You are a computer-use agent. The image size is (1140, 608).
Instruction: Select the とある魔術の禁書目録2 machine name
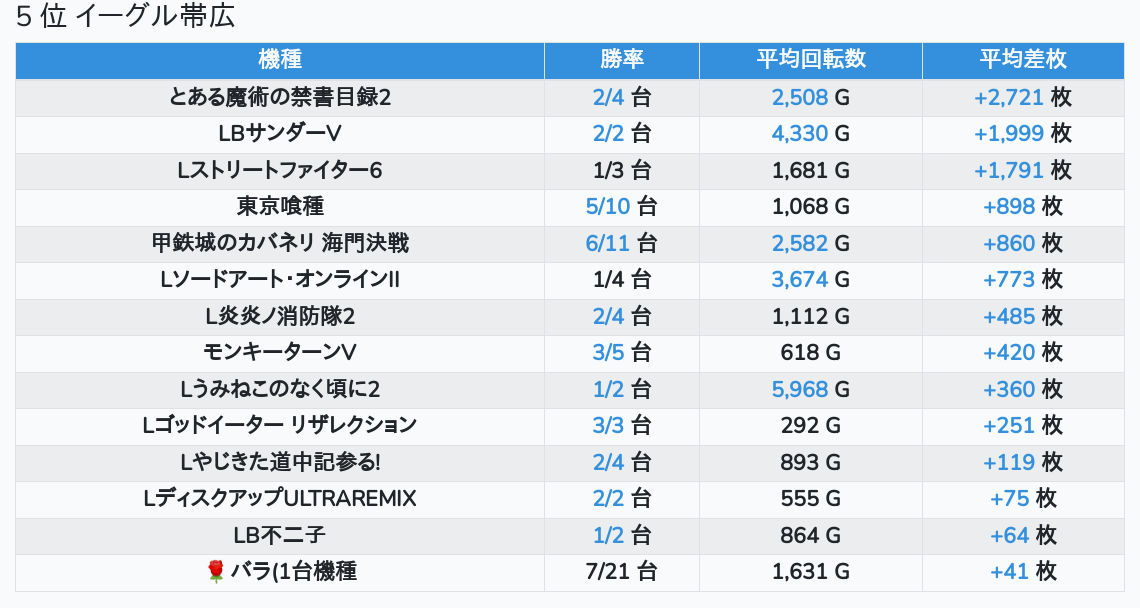click(280, 97)
